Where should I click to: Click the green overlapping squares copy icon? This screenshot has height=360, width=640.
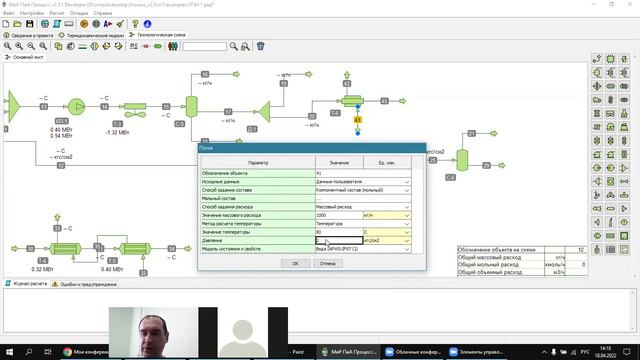[59, 46]
